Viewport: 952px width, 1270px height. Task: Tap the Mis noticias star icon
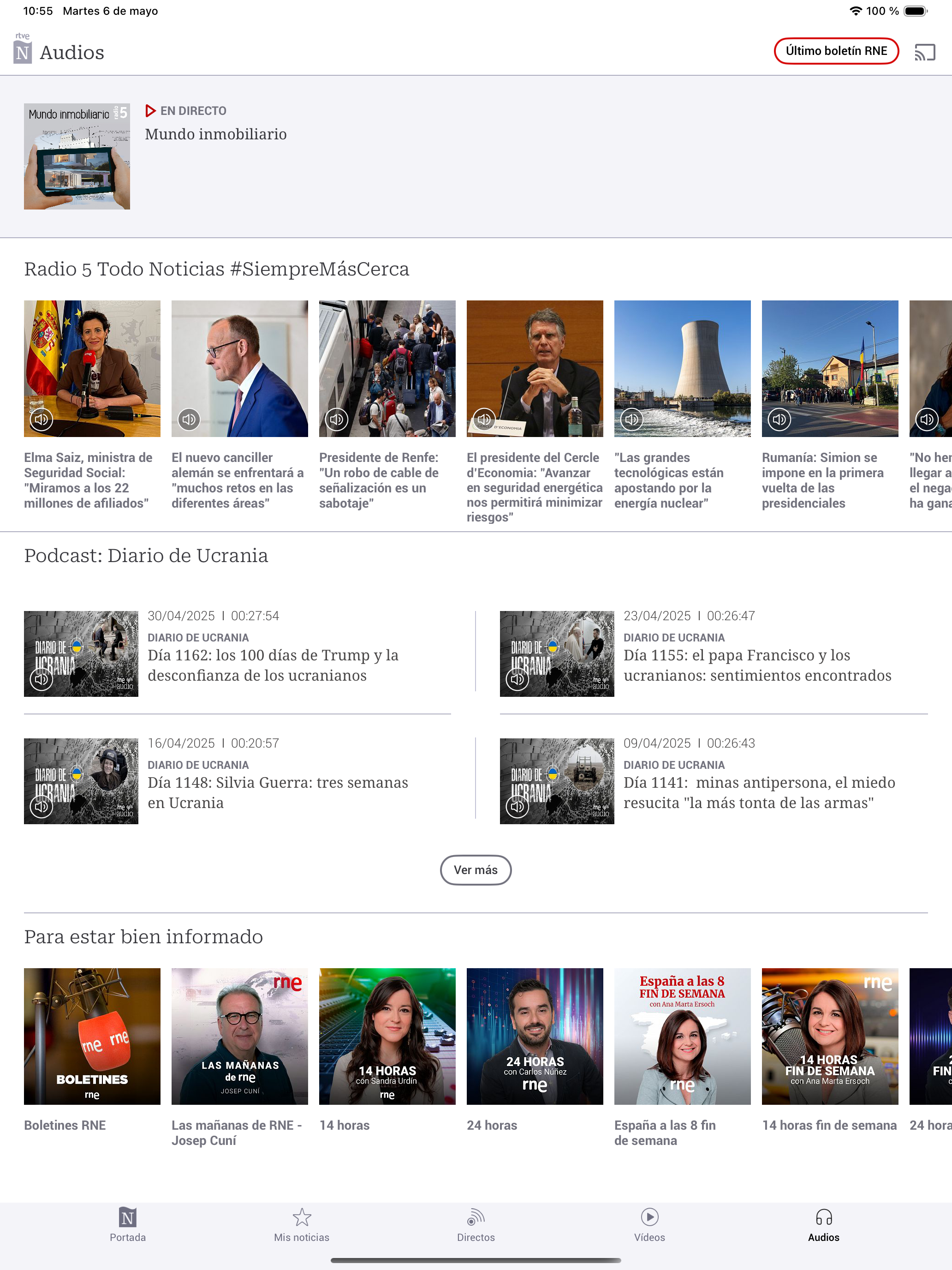click(x=302, y=1217)
